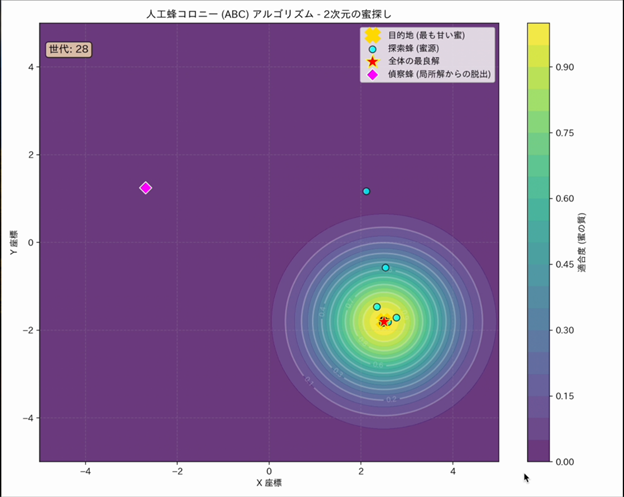The image size is (624, 497).
Task: Click the cyan circle icon in legend
Action: [x=373, y=48]
